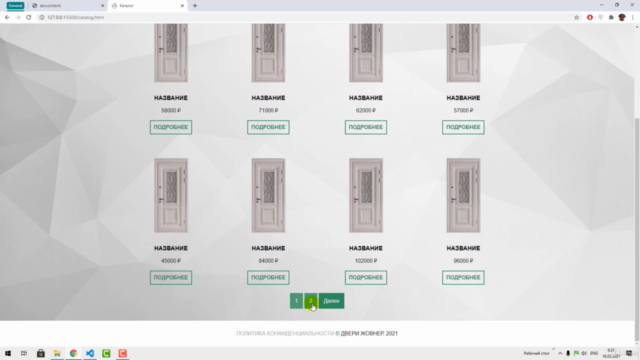Open the Windows Start menu
Viewport: 640px width, 360px height.
point(8,353)
